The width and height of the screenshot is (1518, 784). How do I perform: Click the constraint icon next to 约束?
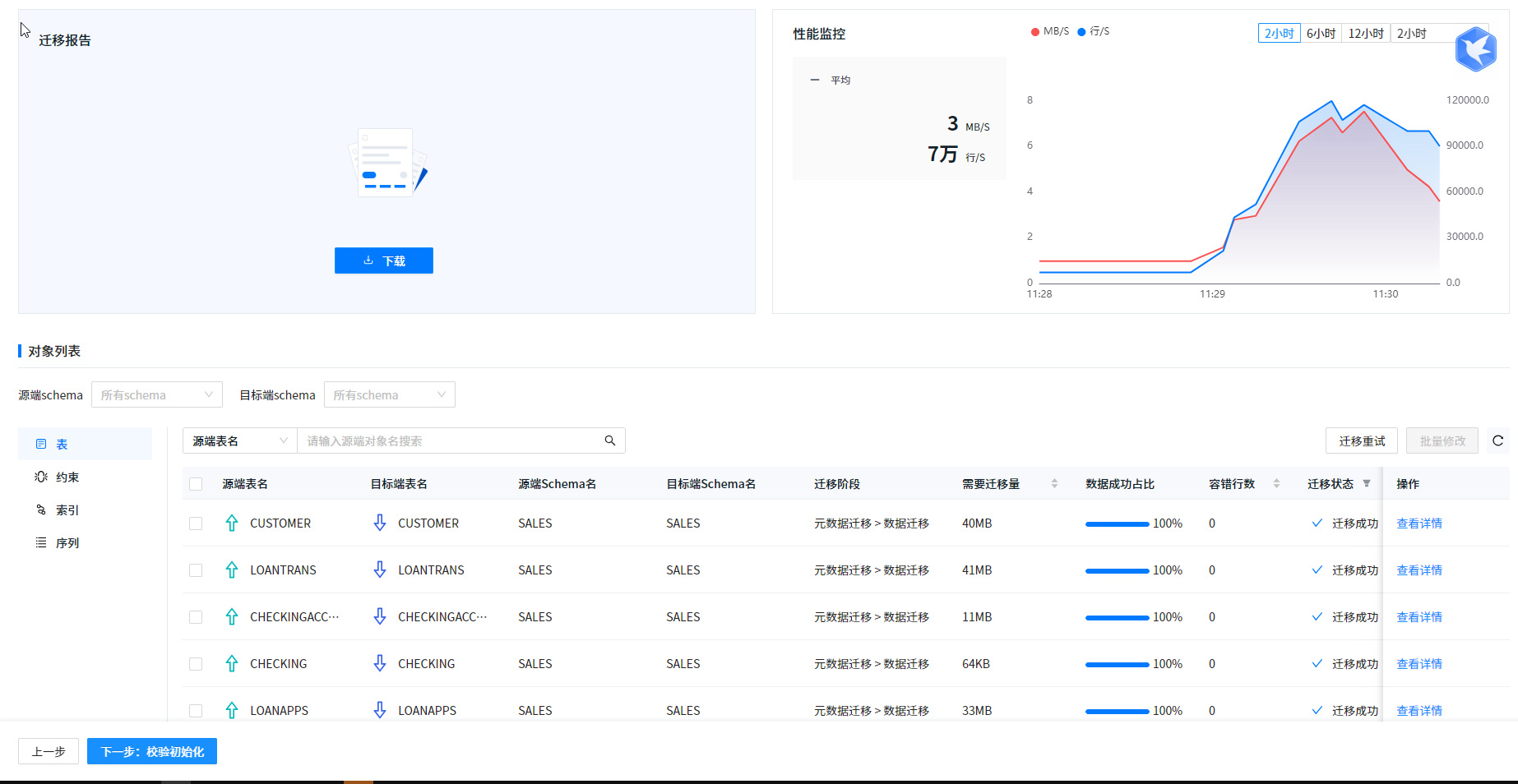41,477
